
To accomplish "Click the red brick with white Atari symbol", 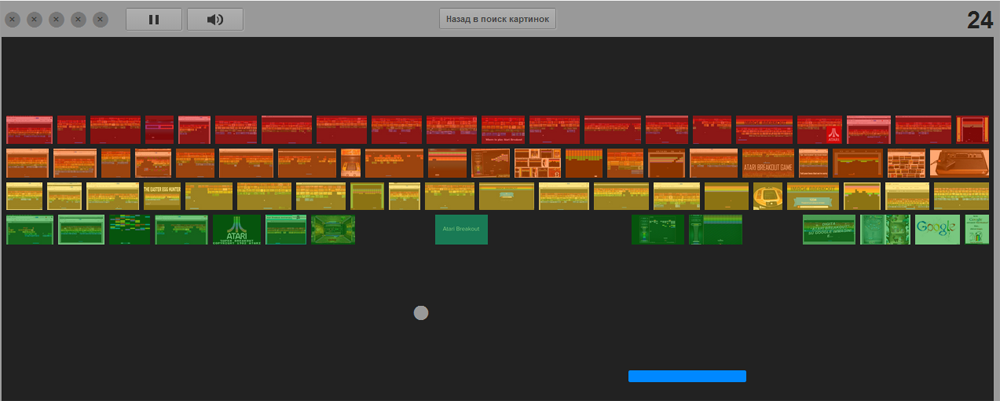I will point(820,130).
